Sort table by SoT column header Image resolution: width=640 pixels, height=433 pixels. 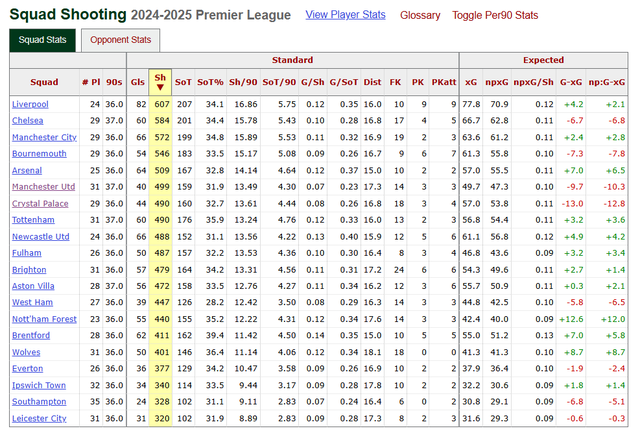[x=183, y=82]
